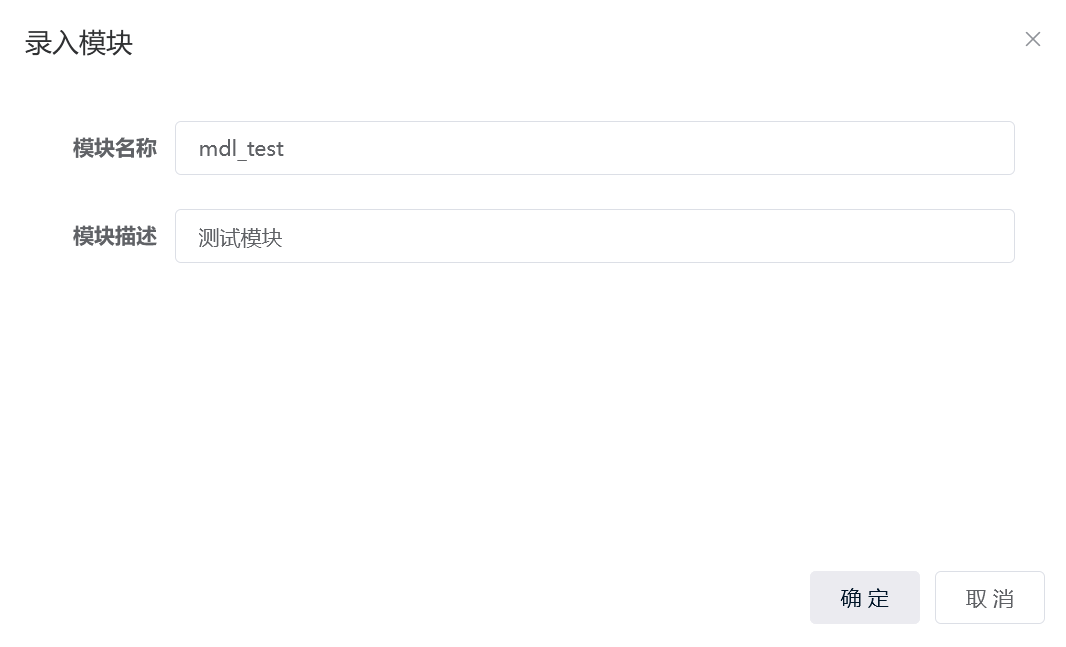The height and width of the screenshot is (647, 1066).
Task: Select the module description text box
Action: (x=594, y=236)
